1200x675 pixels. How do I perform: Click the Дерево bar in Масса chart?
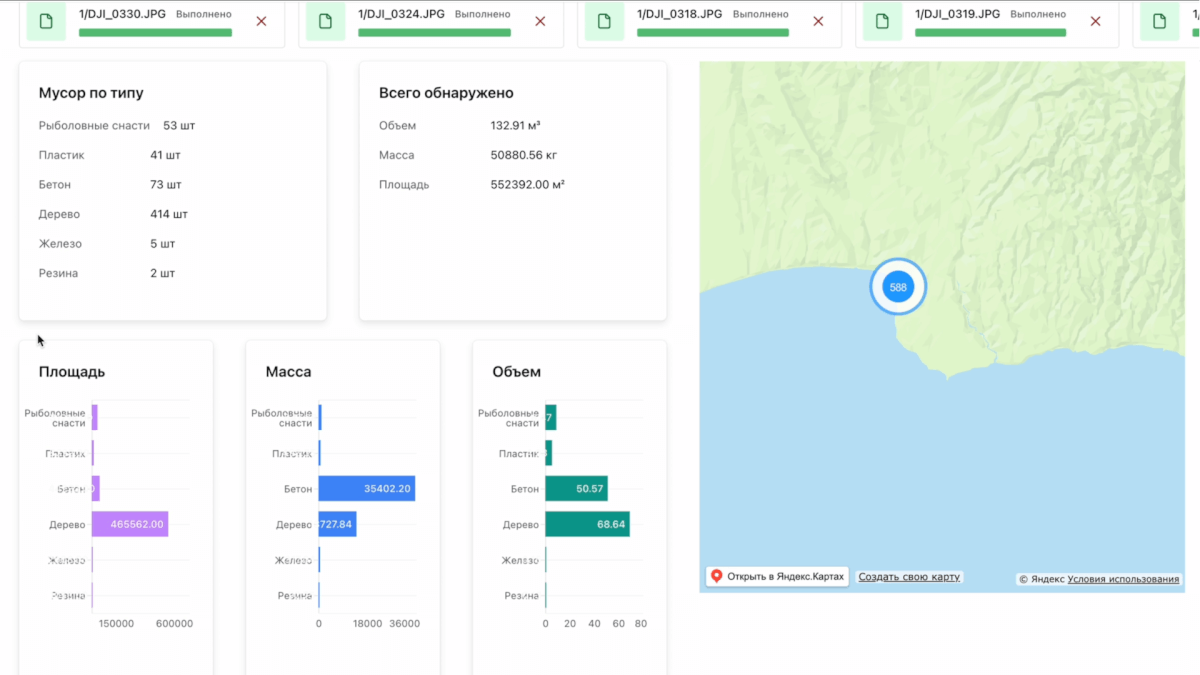pos(337,524)
